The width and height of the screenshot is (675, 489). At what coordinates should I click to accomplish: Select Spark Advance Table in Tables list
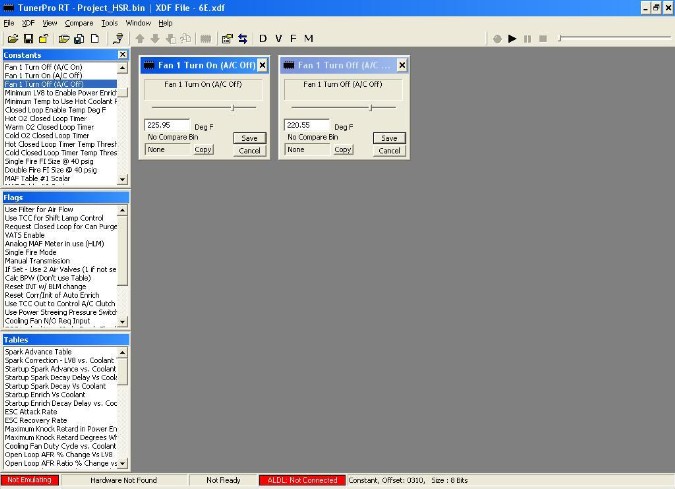(38, 352)
